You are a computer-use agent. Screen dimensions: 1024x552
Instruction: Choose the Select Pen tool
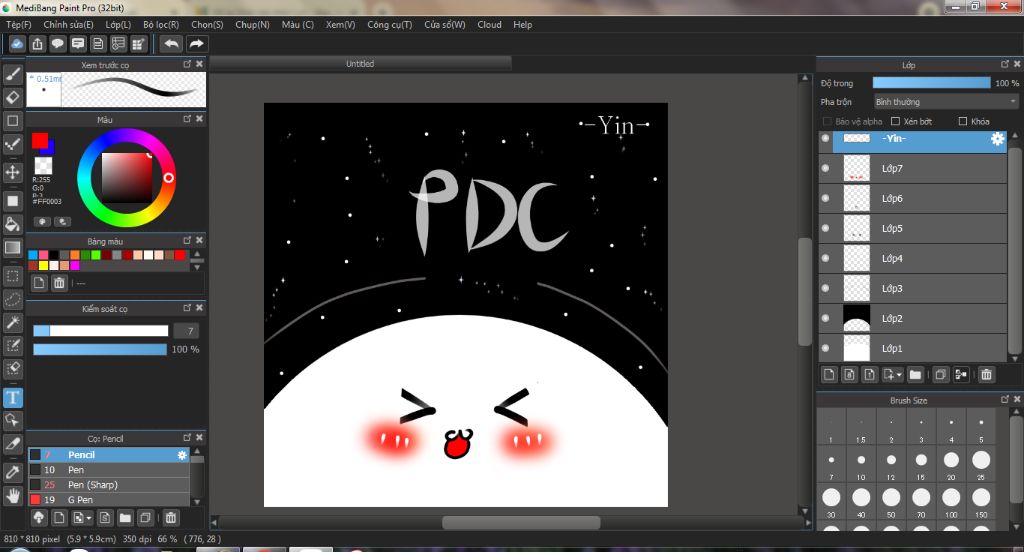(x=12, y=346)
